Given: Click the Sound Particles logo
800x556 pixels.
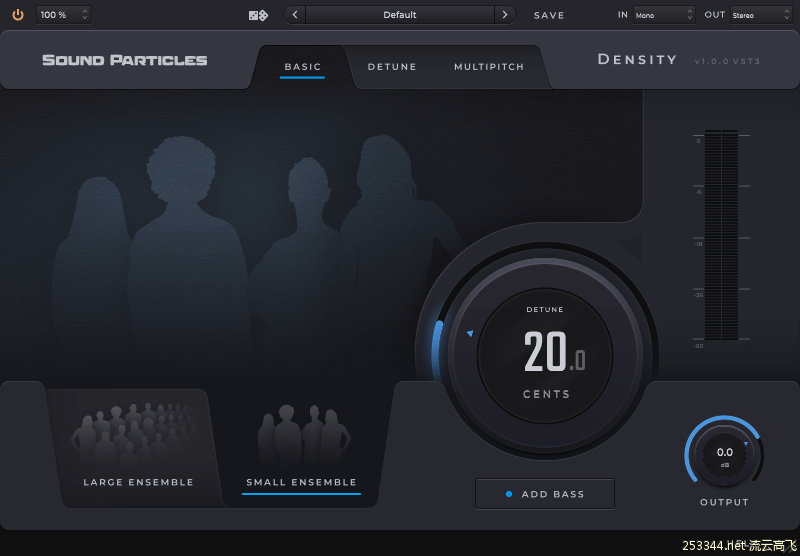Looking at the screenshot, I should pos(124,60).
